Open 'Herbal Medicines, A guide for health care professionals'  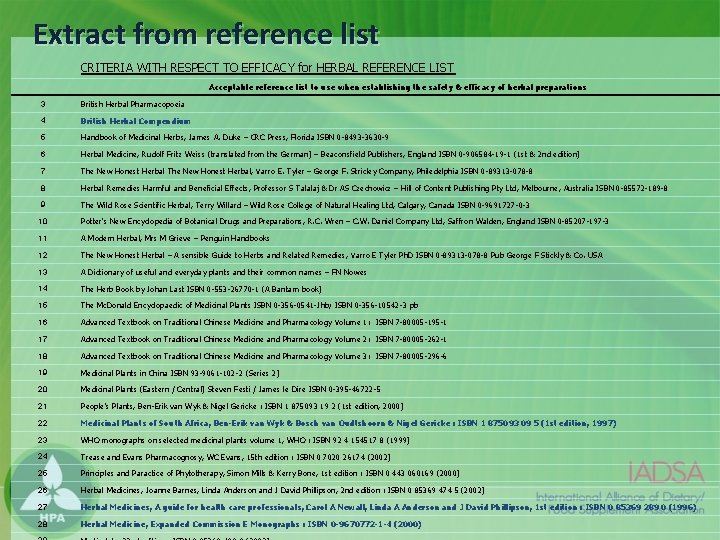pos(388,507)
